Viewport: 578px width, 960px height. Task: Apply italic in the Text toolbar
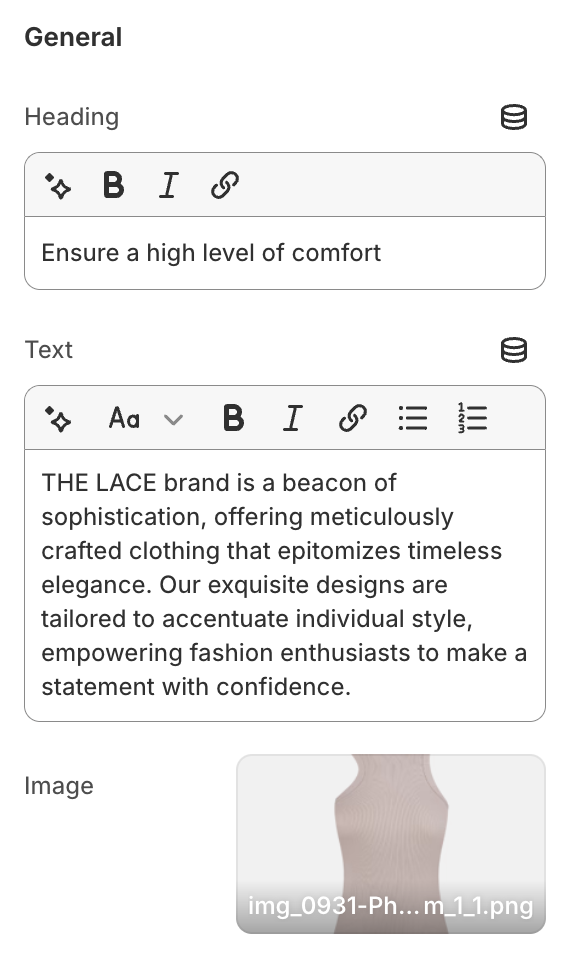(x=292, y=419)
